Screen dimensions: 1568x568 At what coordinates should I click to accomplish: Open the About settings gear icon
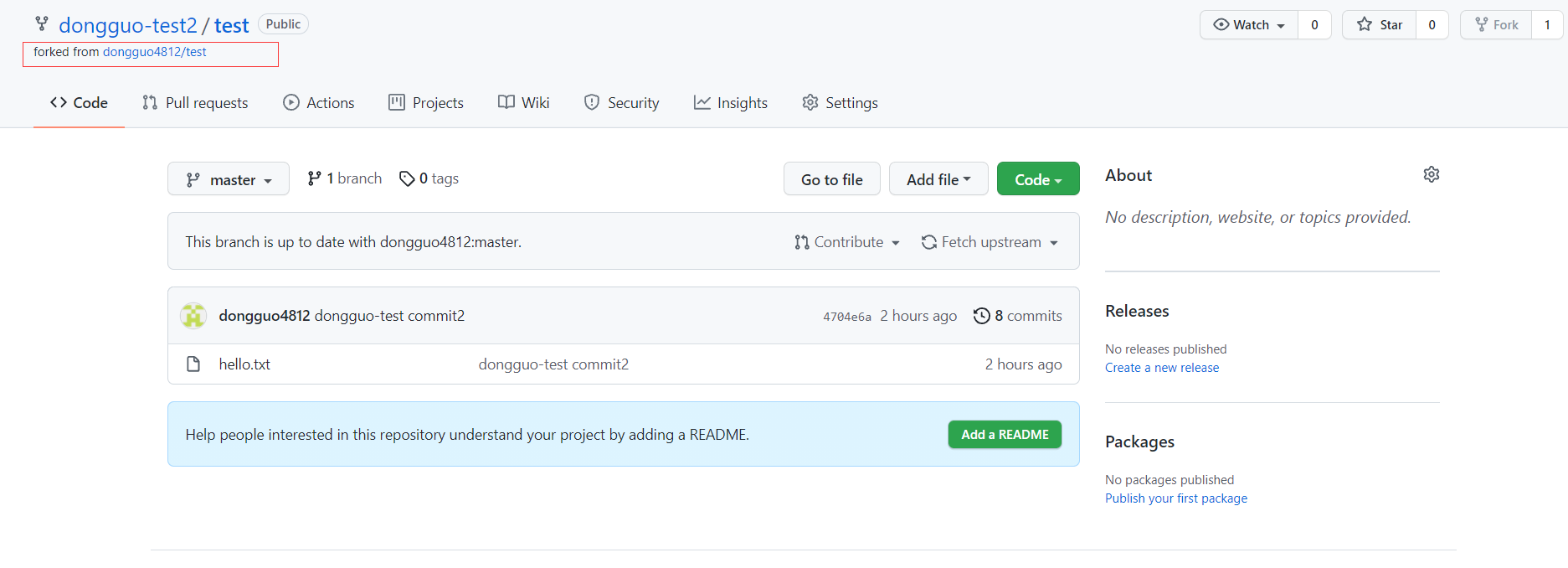point(1432,174)
